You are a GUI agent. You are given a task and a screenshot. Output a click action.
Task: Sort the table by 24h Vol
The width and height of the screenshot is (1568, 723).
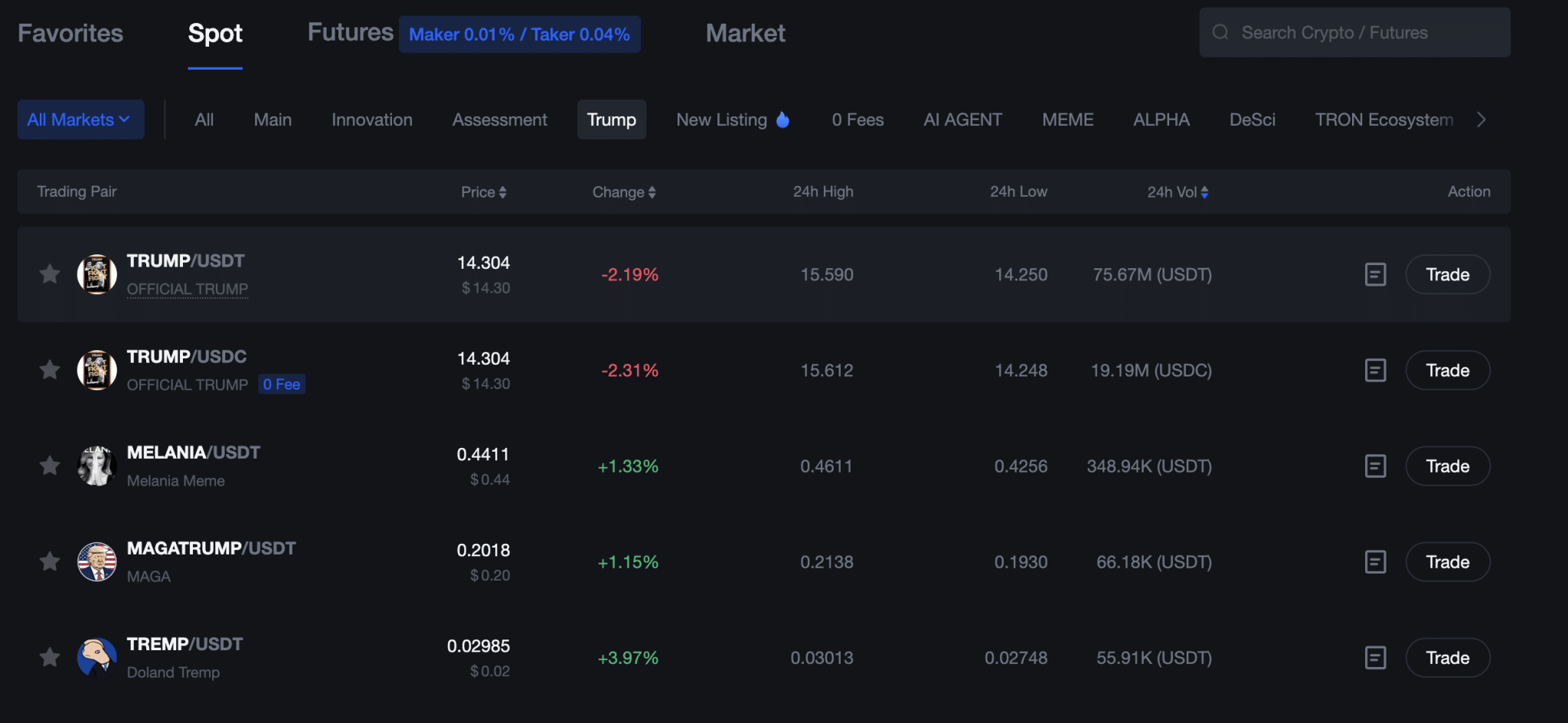coord(1177,192)
